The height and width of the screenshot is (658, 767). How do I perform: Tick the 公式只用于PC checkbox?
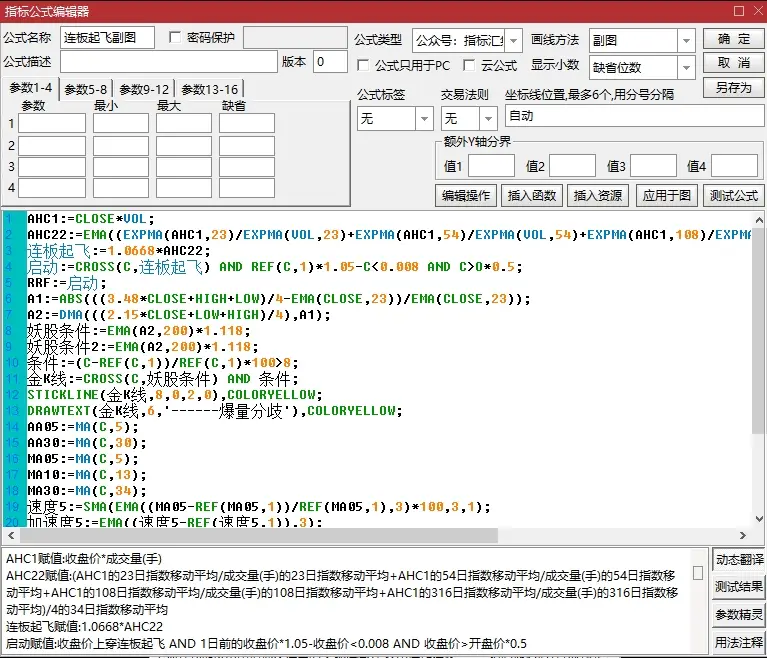point(364,66)
